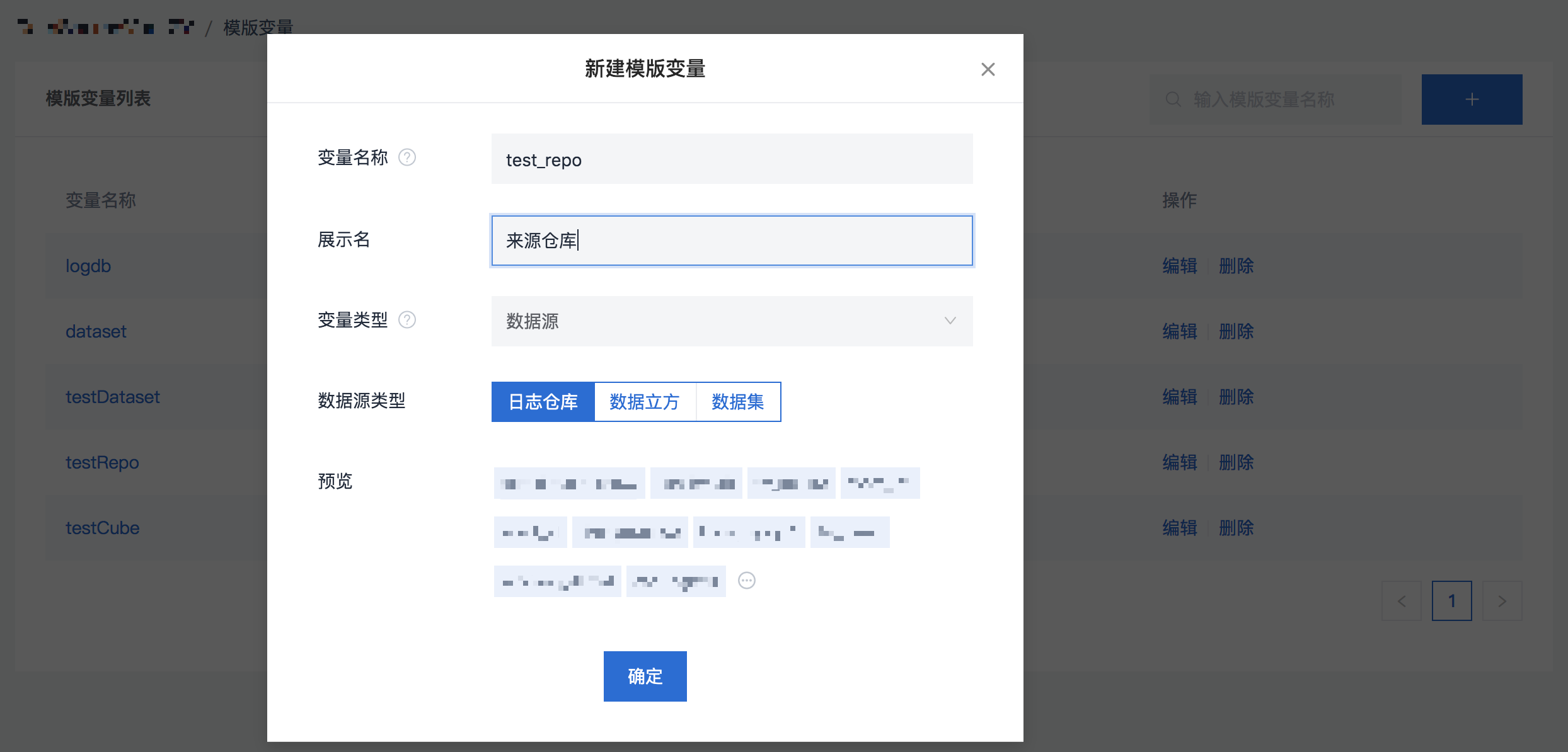Click 删除 in the testRepo row
Image resolution: width=1568 pixels, height=752 pixels.
[1237, 462]
